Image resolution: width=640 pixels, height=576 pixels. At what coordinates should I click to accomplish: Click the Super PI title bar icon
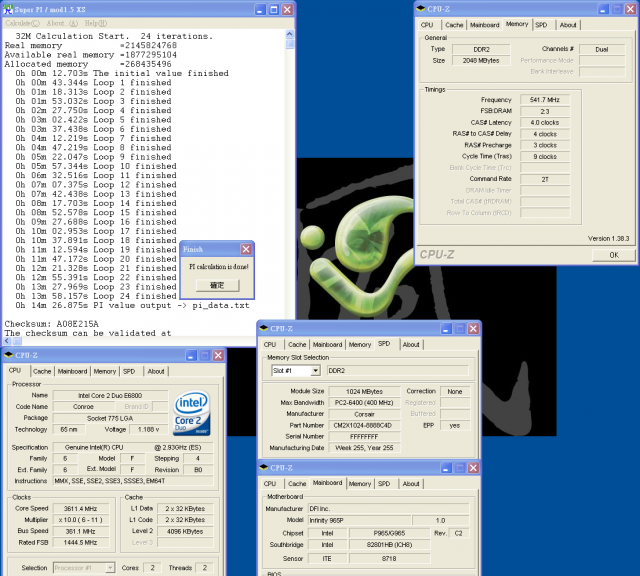(8, 9)
